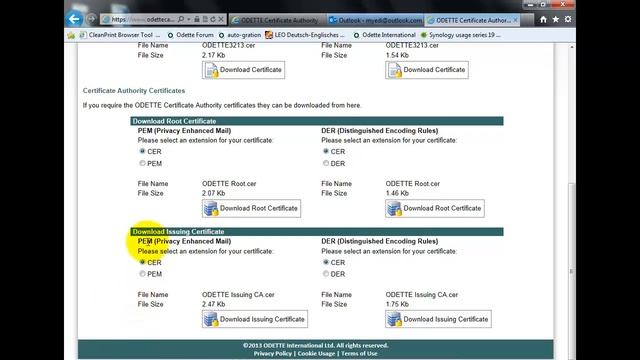
Task: Select CER under Issuing Certificate PEM section
Action: 142,262
